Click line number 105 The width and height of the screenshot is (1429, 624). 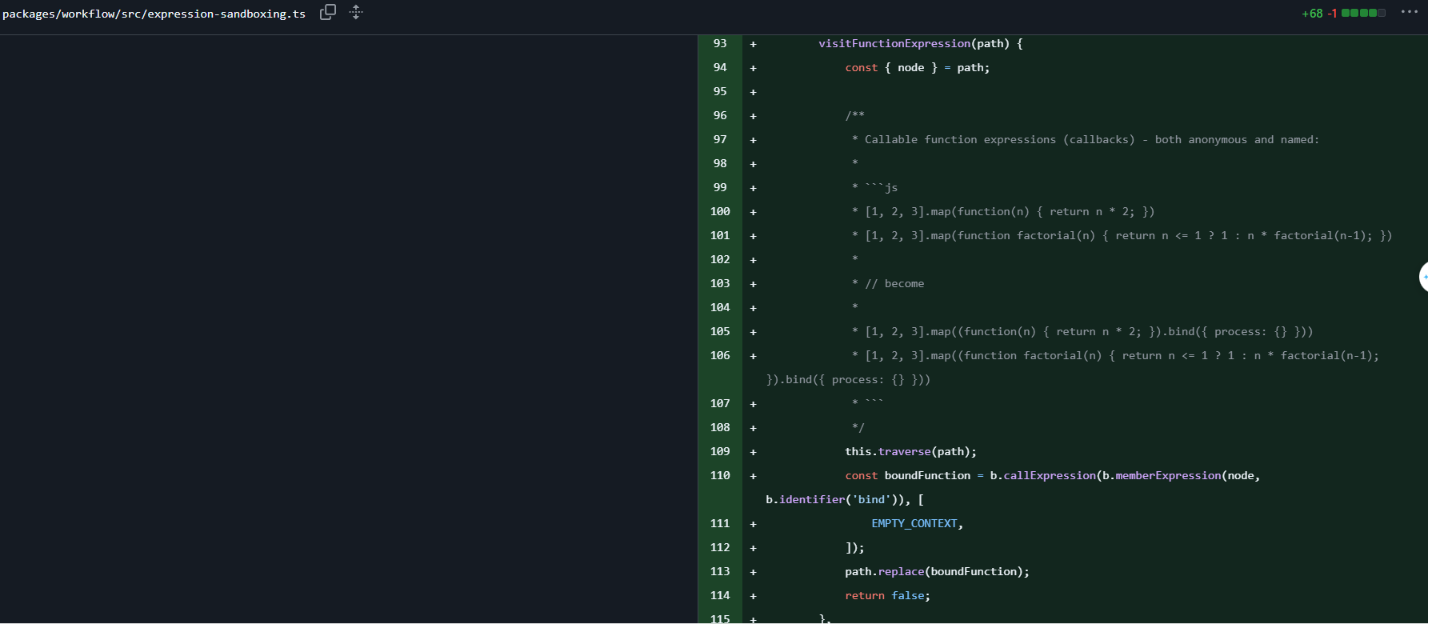[720, 332]
